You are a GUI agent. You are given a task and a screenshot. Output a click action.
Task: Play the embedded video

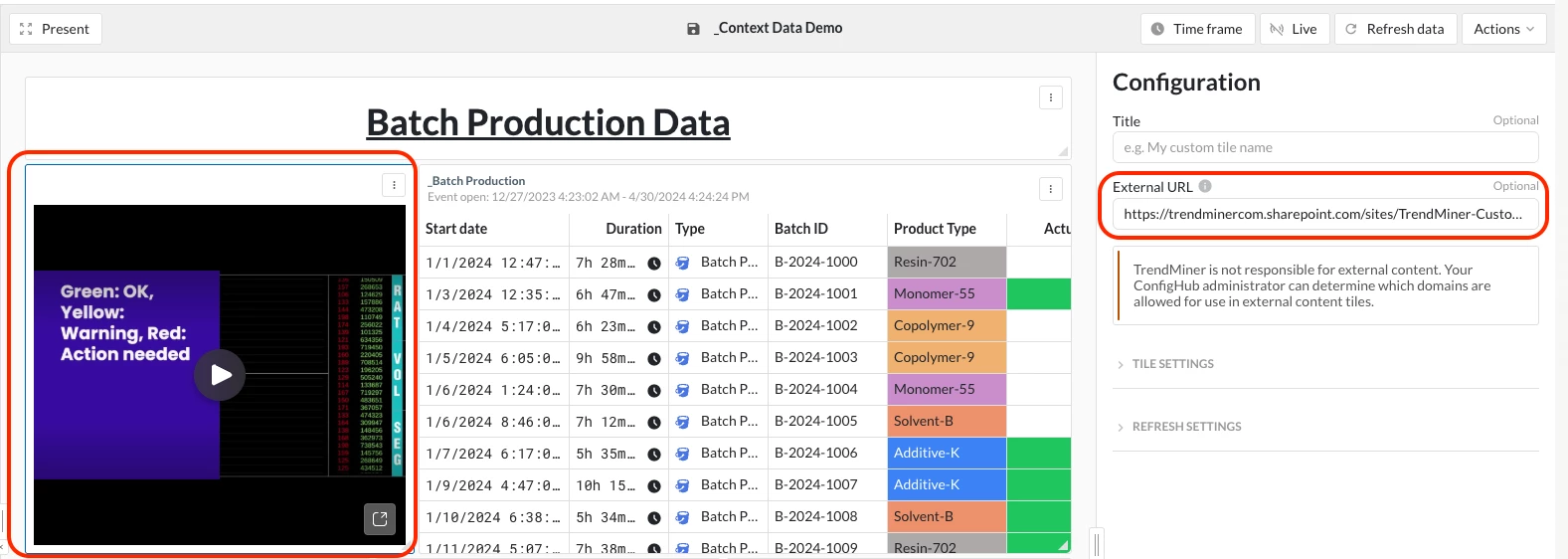point(220,375)
